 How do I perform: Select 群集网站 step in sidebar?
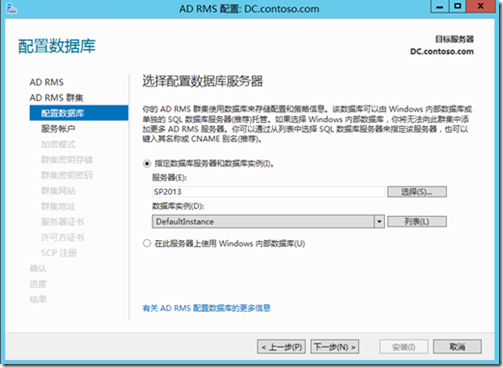click(x=58, y=191)
